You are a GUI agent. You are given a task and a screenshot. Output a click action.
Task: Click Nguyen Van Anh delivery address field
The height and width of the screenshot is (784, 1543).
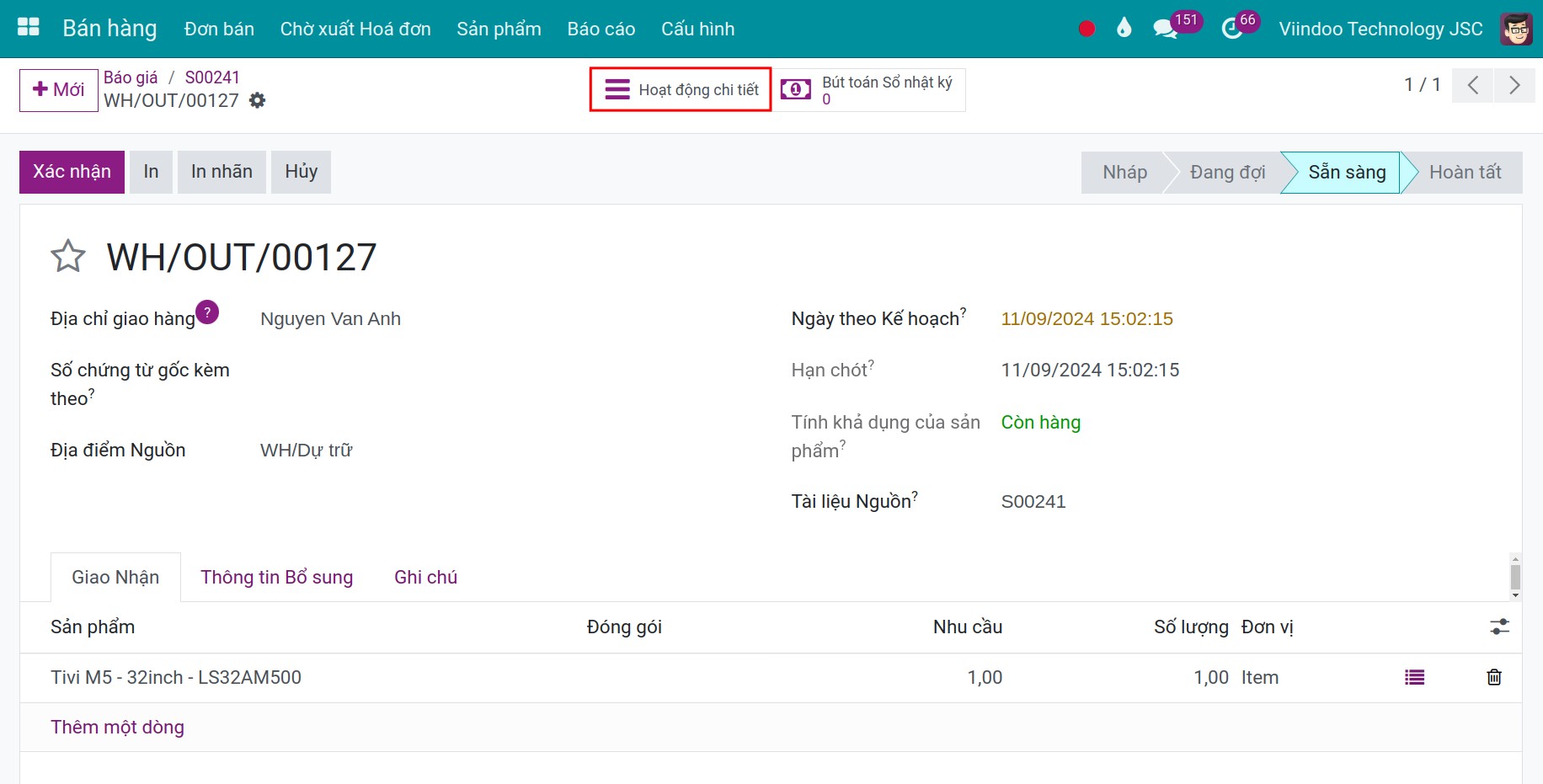(330, 319)
